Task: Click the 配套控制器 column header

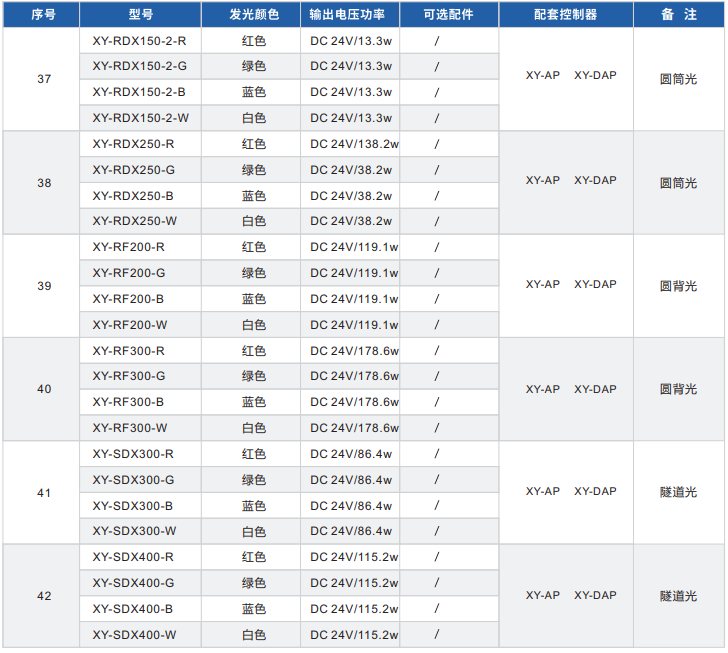Action: tap(565, 15)
